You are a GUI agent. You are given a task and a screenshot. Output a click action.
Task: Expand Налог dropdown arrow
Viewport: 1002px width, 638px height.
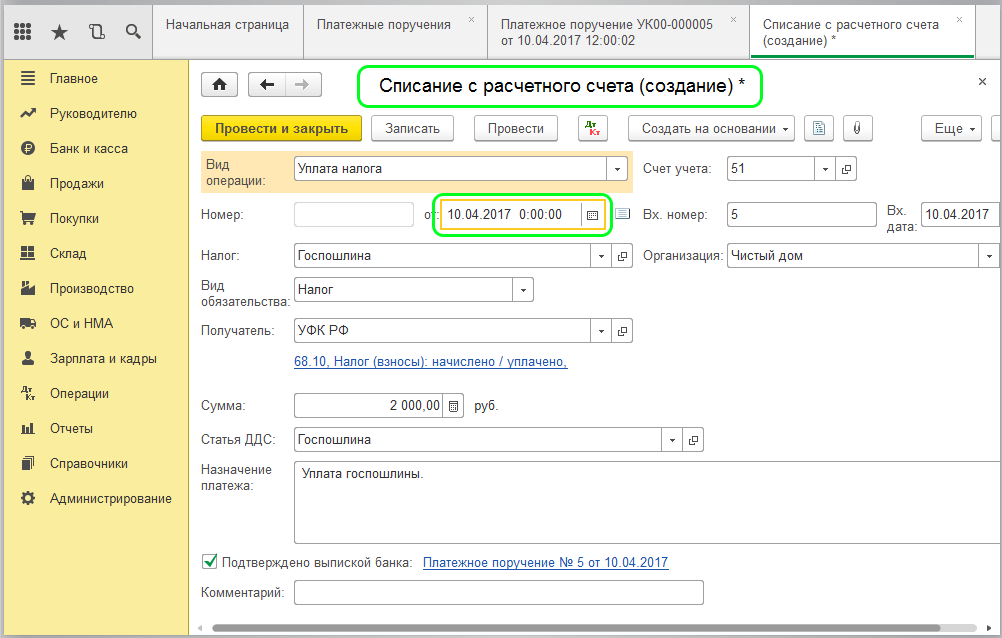coord(601,256)
